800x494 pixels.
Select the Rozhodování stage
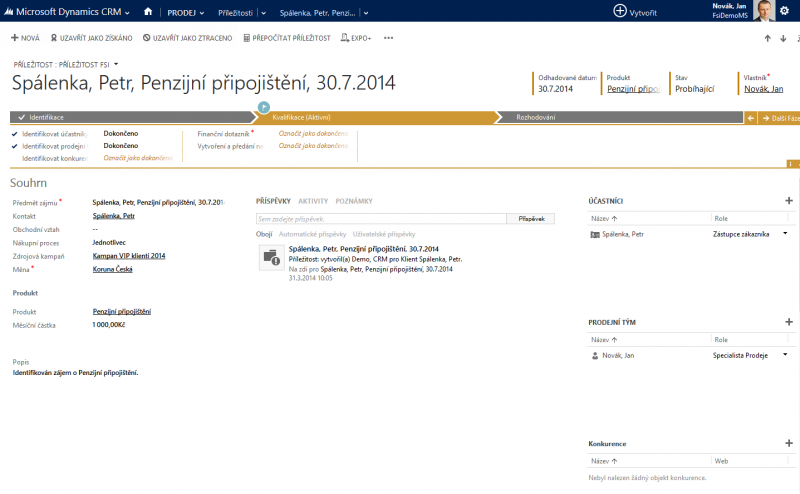[x=619, y=117]
